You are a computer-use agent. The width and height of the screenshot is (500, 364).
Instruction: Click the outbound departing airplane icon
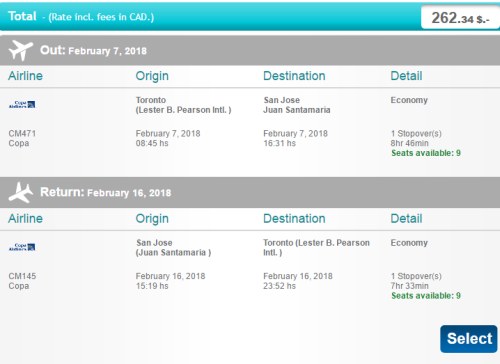[x=21, y=50]
